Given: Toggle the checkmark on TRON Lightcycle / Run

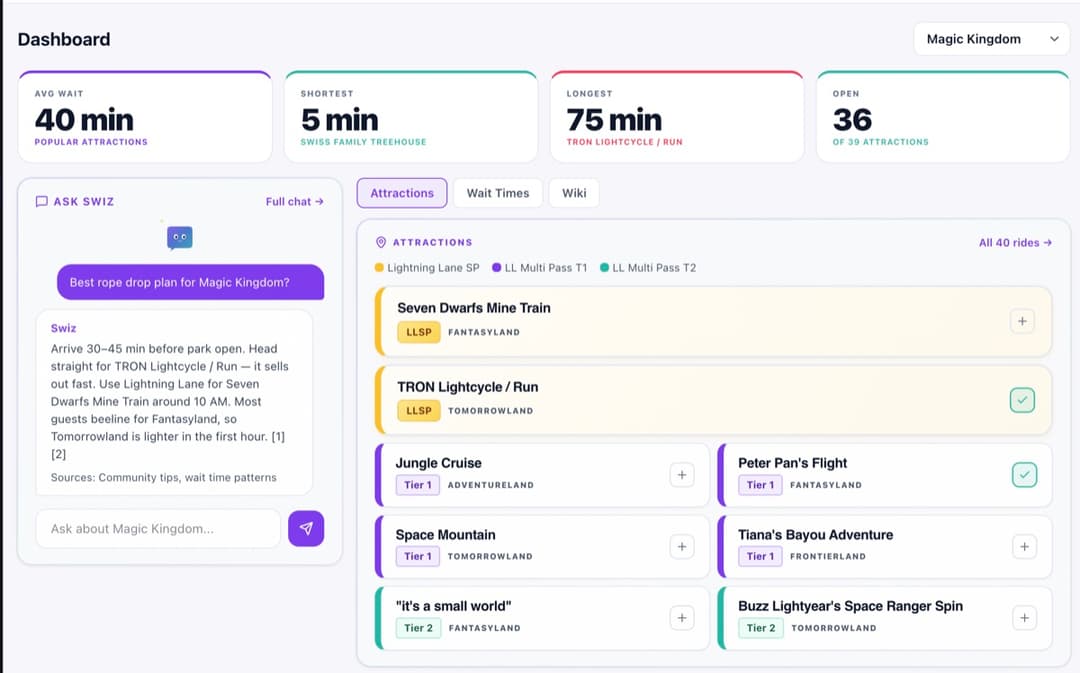Looking at the screenshot, I should [x=1022, y=399].
